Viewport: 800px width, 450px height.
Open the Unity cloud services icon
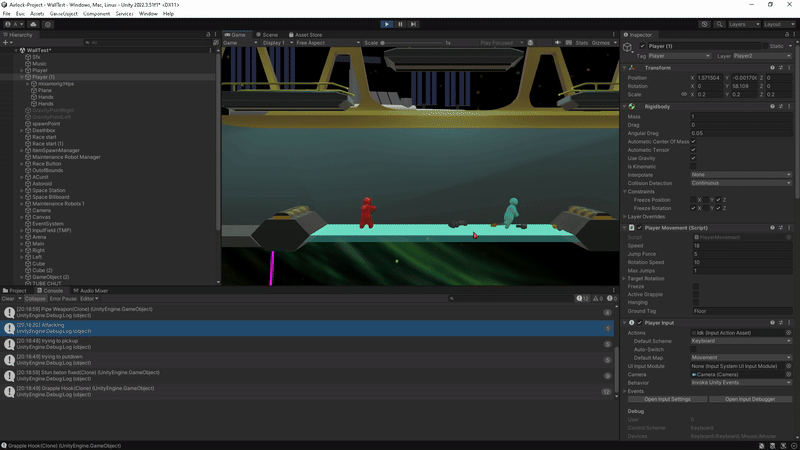[x=34, y=24]
